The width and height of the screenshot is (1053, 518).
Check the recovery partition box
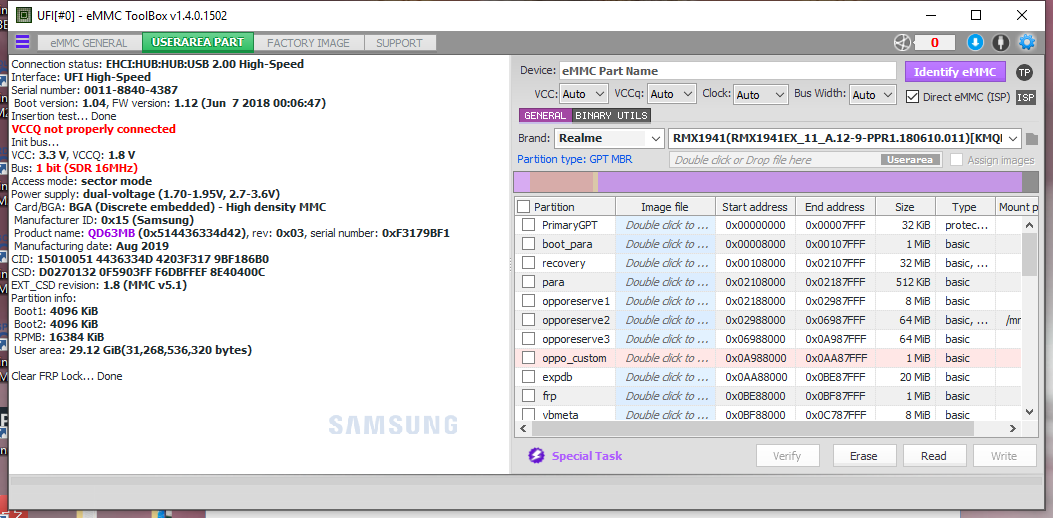tap(529, 263)
